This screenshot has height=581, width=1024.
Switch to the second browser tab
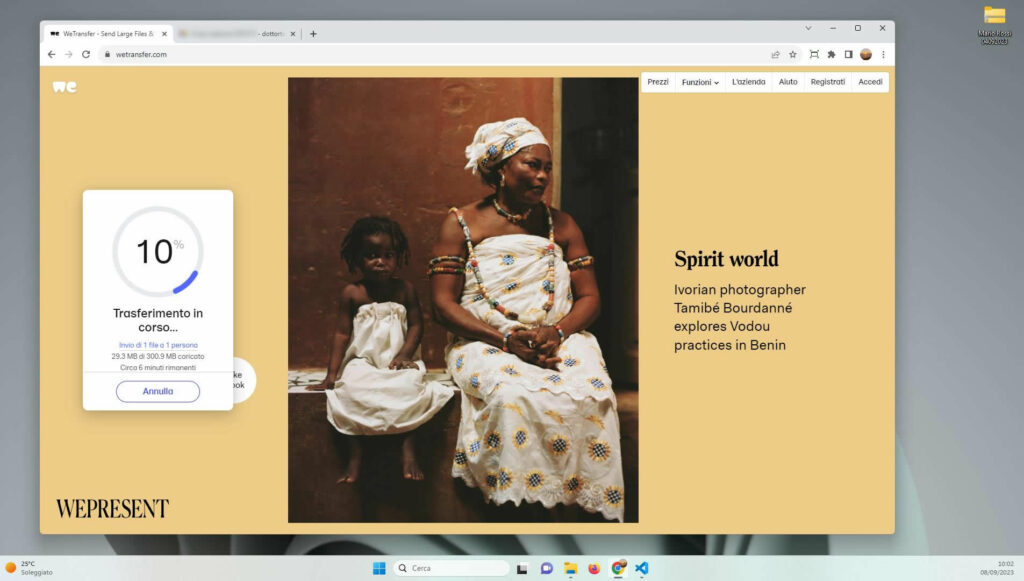[237, 34]
